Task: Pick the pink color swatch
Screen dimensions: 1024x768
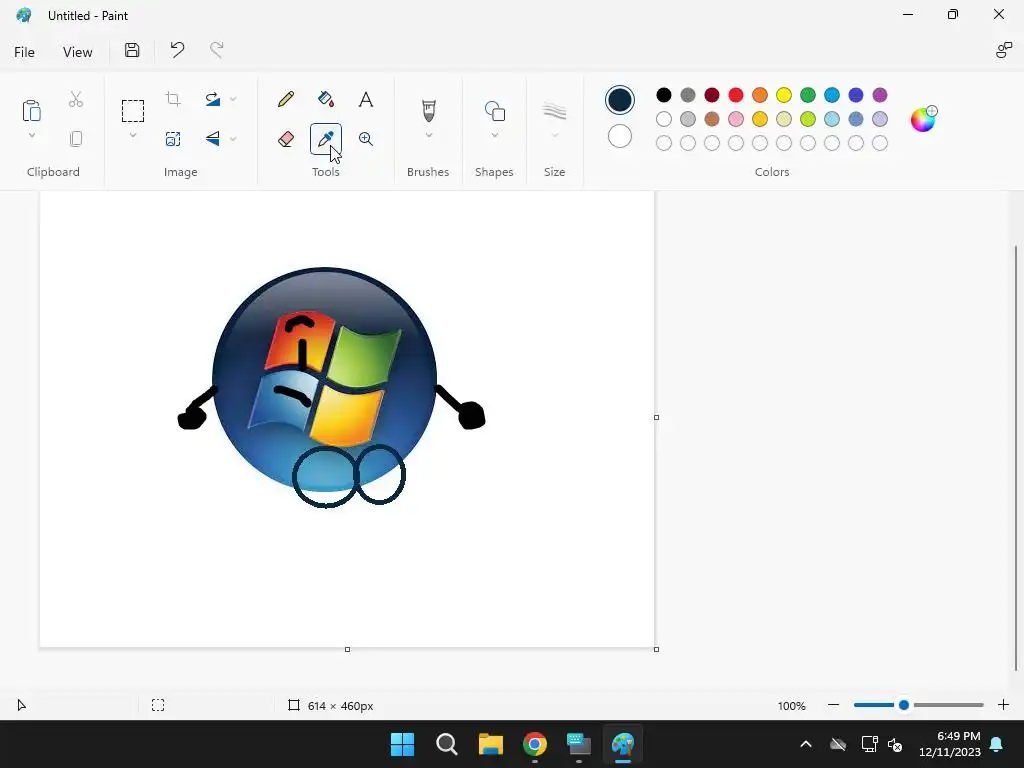Action: click(x=736, y=119)
